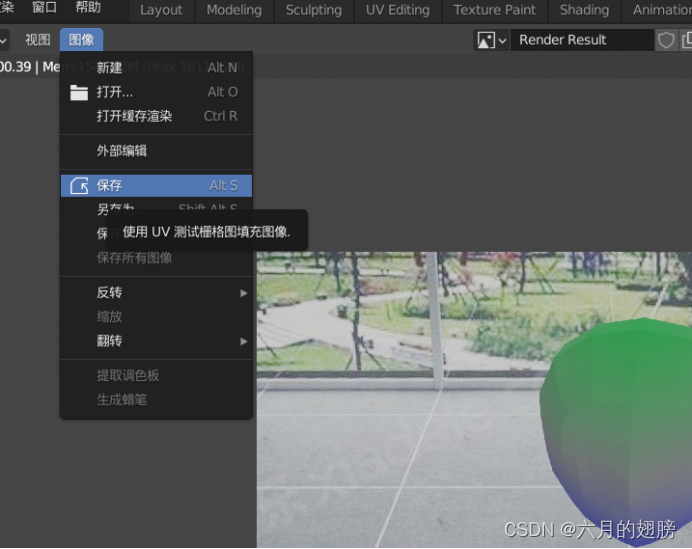Select 缩放 menu entry
The width and height of the screenshot is (692, 549).
pyautogui.click(x=156, y=317)
